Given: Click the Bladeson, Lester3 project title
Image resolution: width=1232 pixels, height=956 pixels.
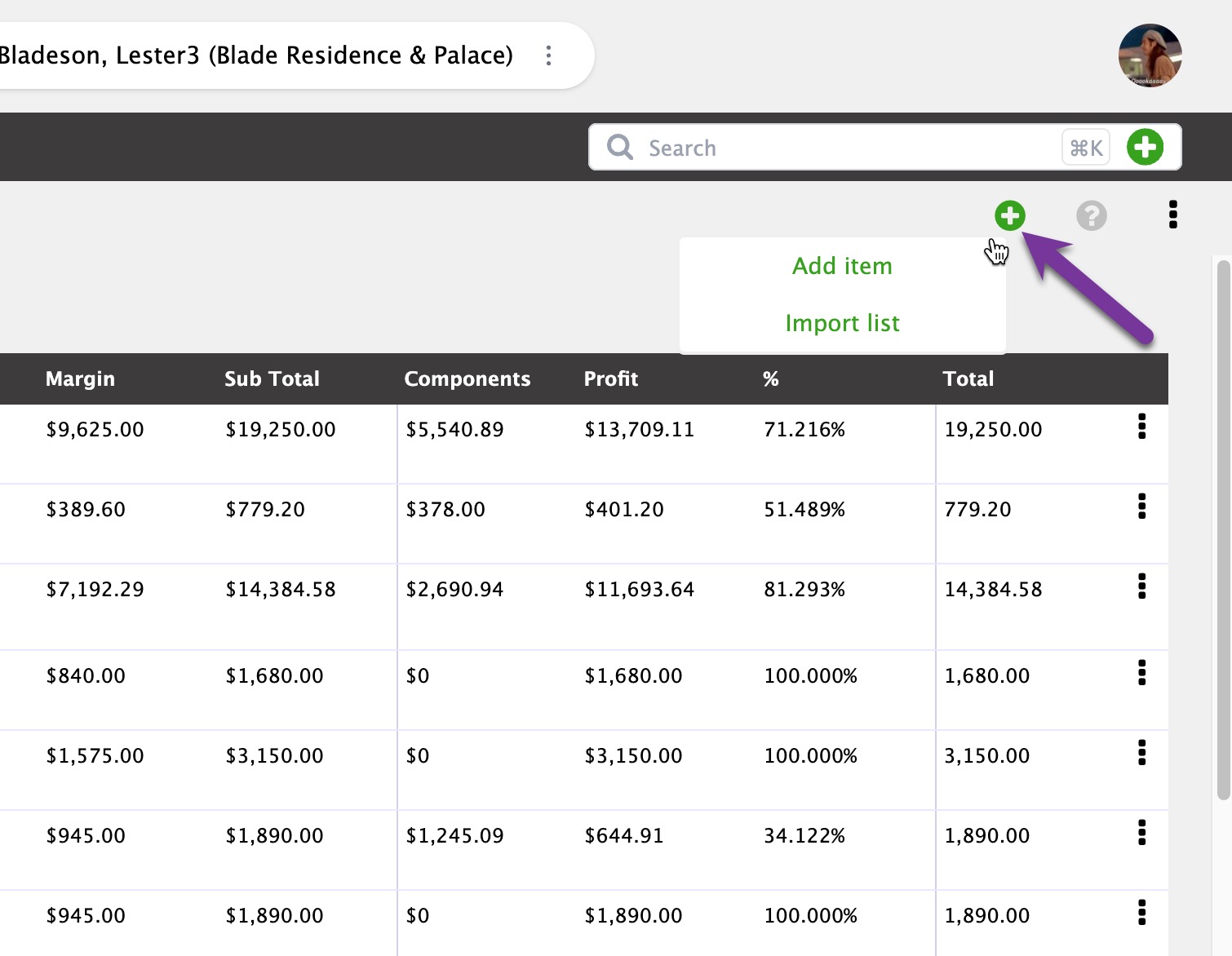Looking at the screenshot, I should [256, 55].
